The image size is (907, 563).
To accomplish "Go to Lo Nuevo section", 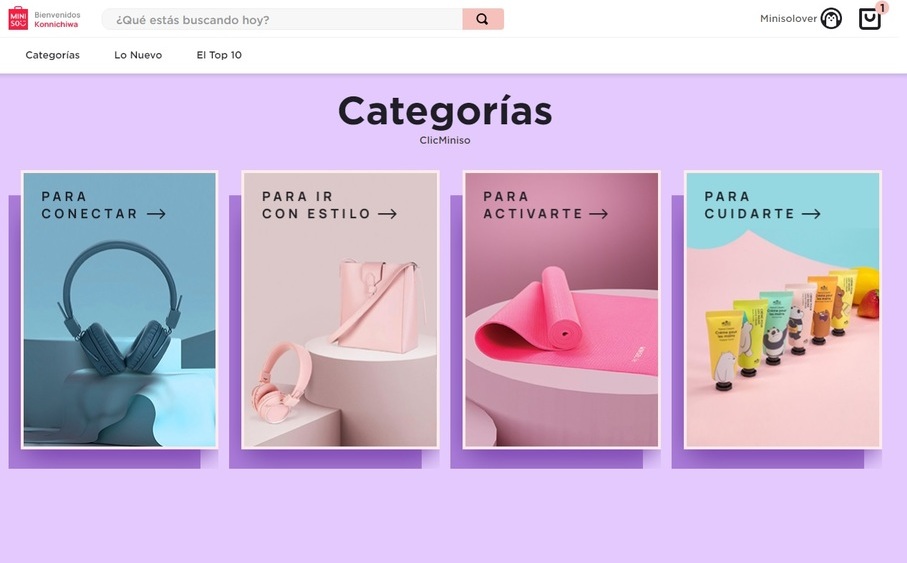I will point(138,55).
